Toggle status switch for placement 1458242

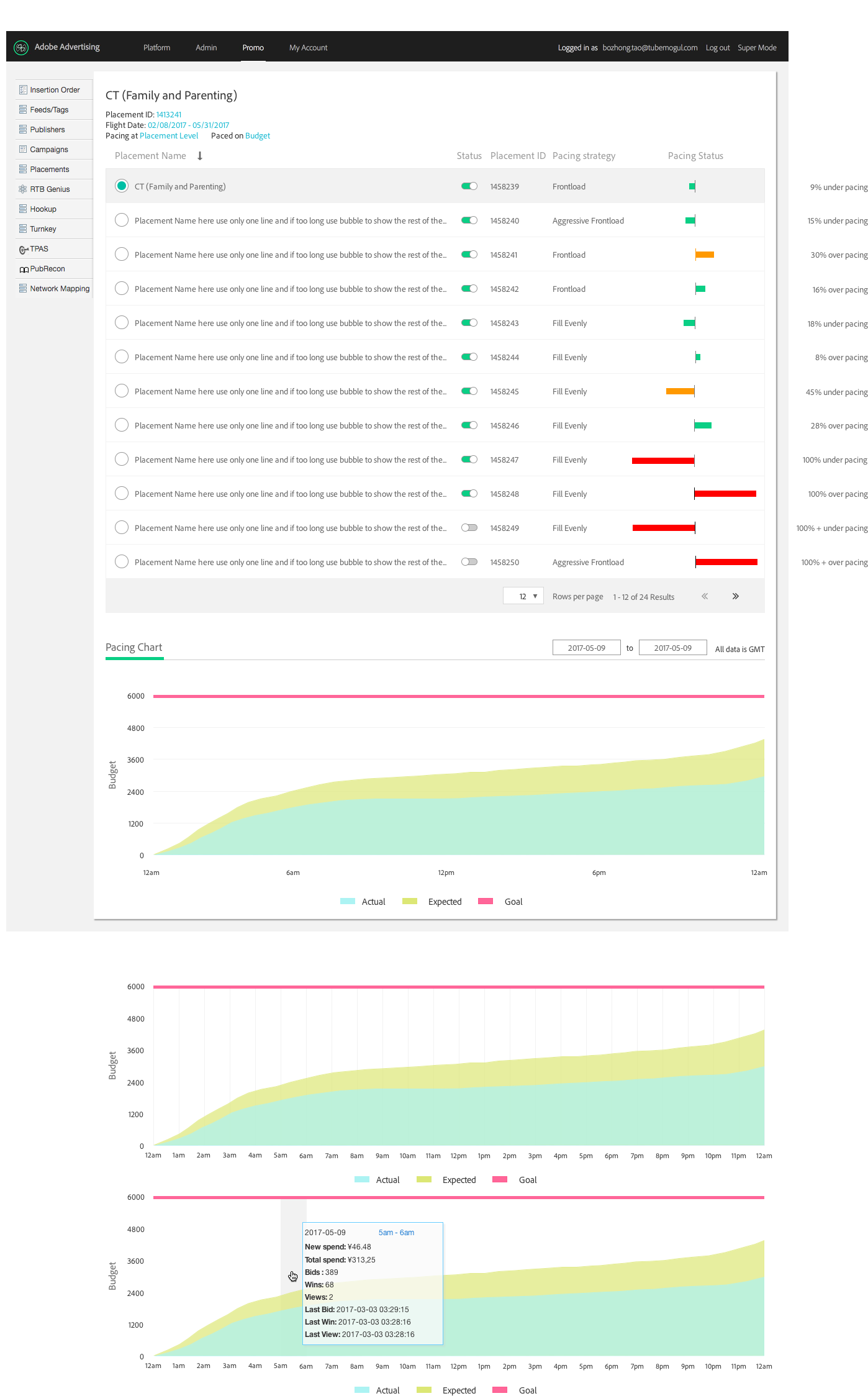(x=469, y=289)
